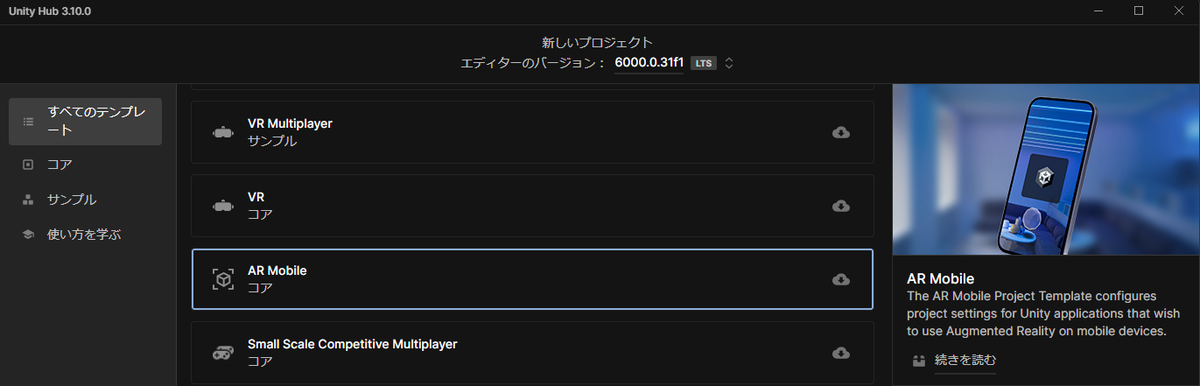Download Small Scale Competitive Multiplayer via cloud icon
This screenshot has height=386, width=1200.
[x=841, y=352]
